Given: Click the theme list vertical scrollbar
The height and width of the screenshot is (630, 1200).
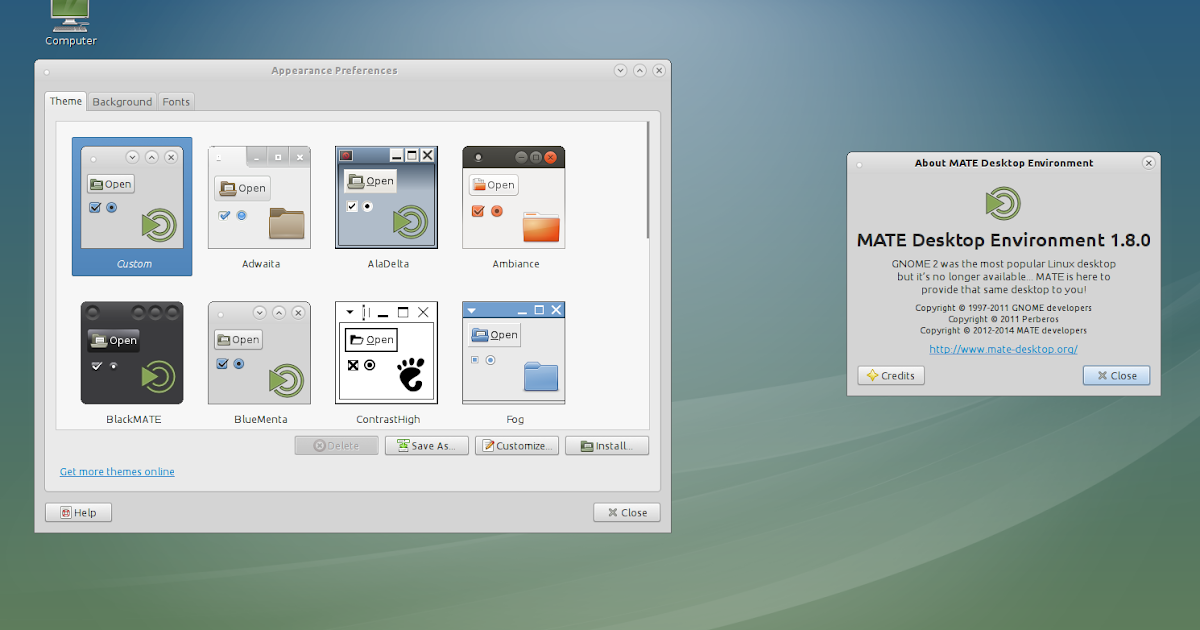Looking at the screenshot, I should (x=647, y=180).
